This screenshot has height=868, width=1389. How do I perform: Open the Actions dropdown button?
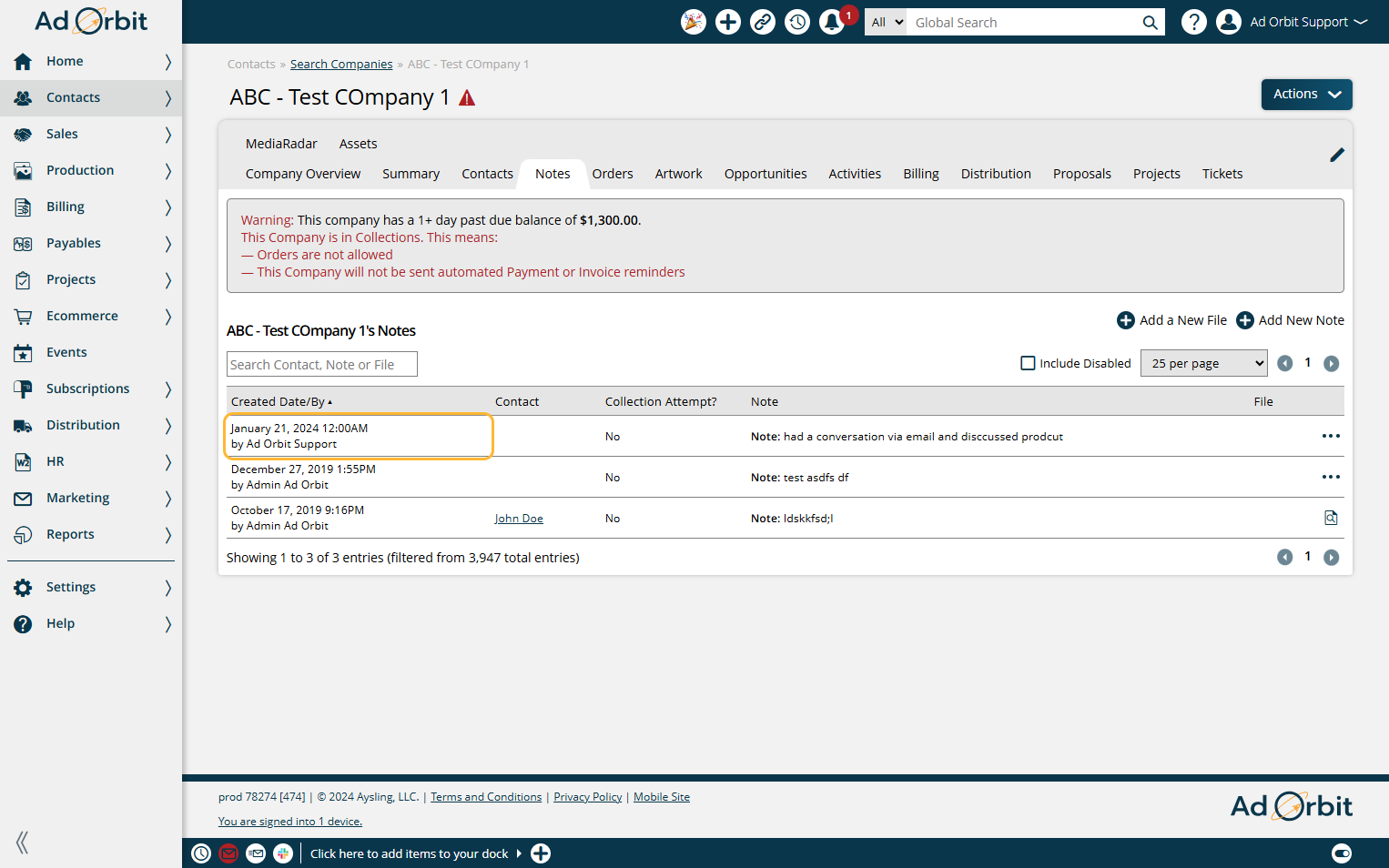(1306, 94)
